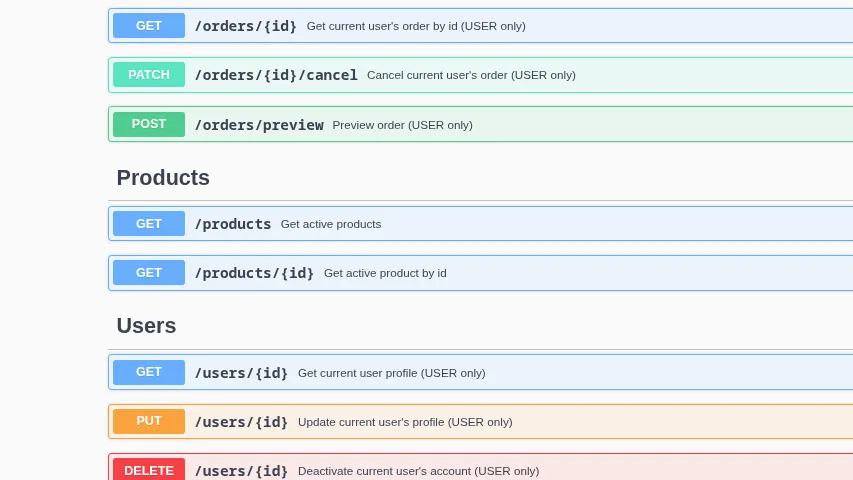Click the orange PUT method badge
The height and width of the screenshot is (480, 853).
149,421
